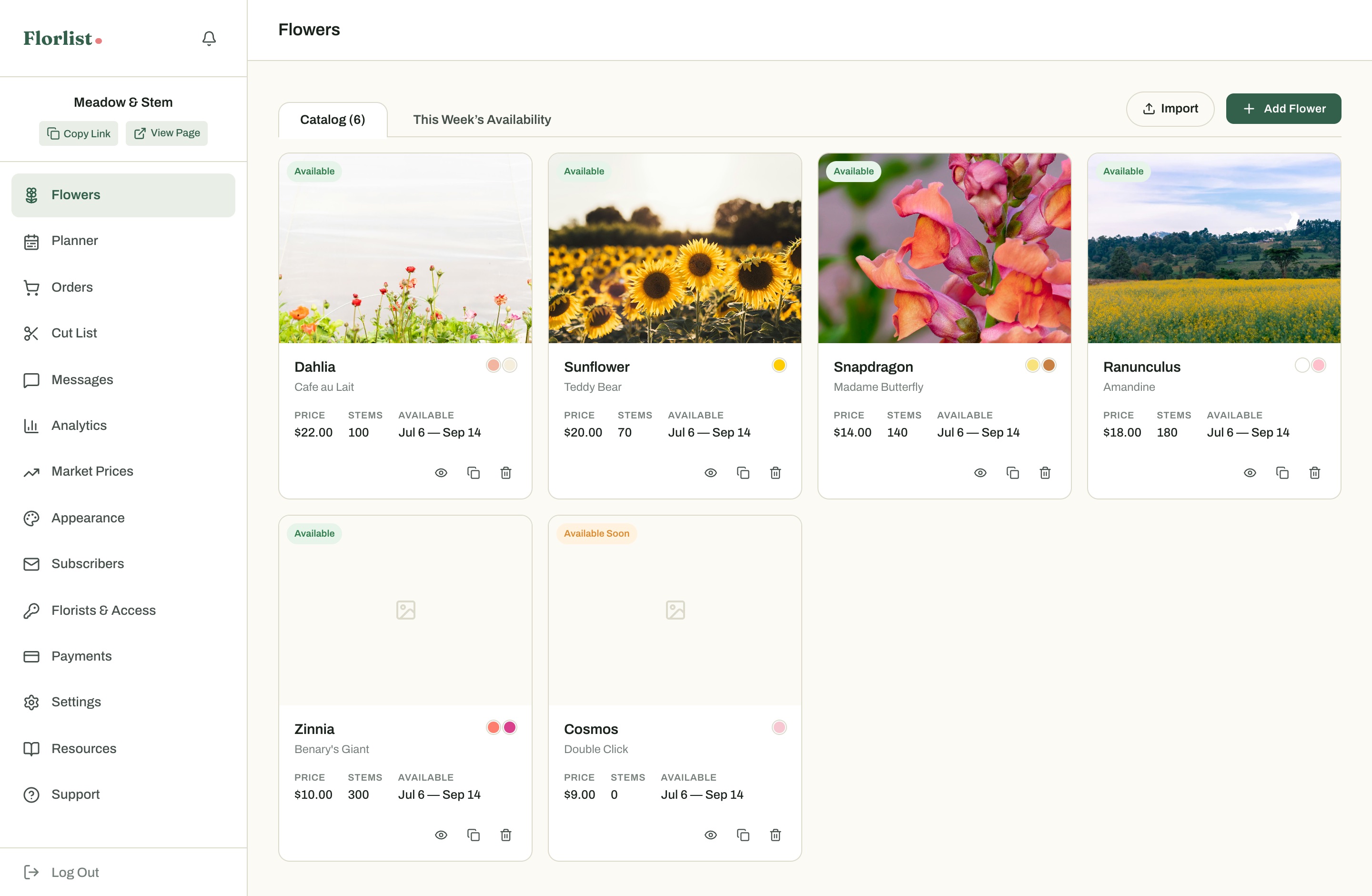The width and height of the screenshot is (1372, 896).
Task: Open Messages in the sidebar
Action: (x=123, y=379)
